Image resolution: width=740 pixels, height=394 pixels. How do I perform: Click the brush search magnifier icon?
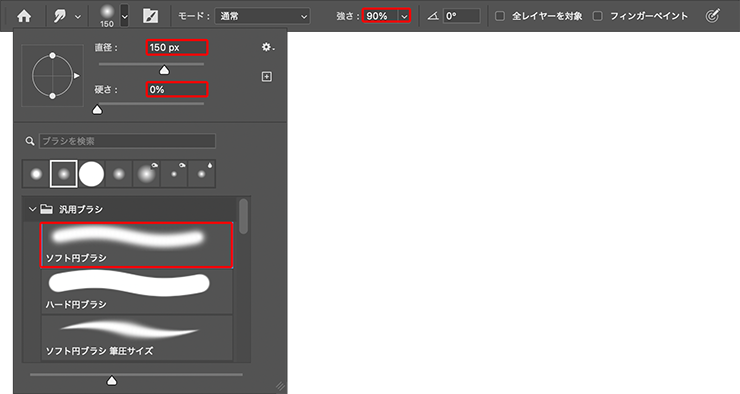tap(30, 141)
